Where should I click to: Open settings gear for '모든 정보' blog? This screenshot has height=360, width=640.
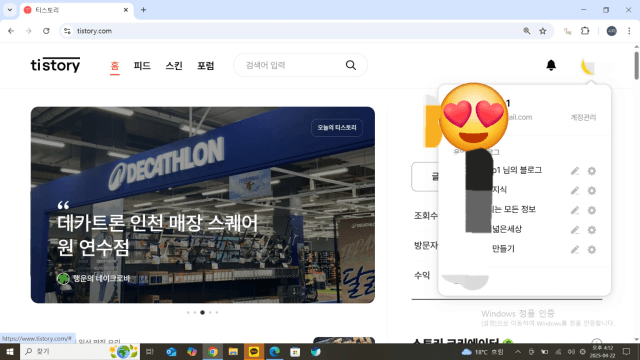(x=591, y=210)
